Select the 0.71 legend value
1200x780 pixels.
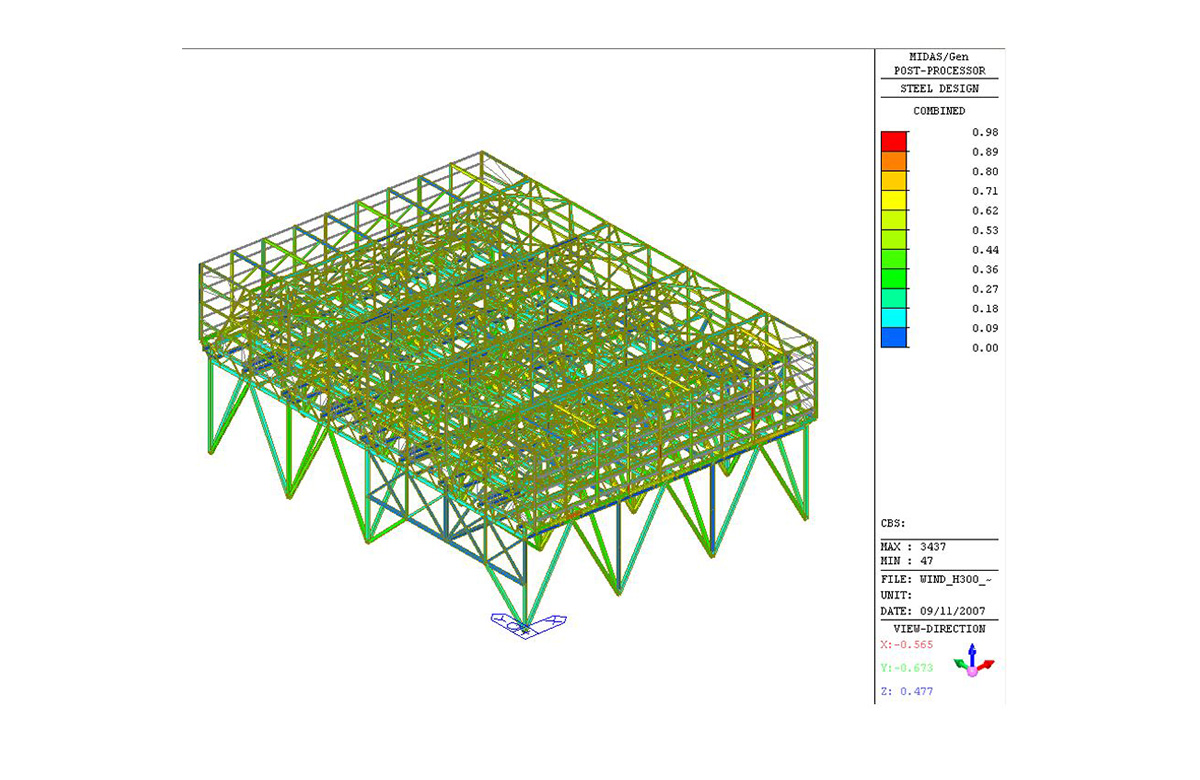(x=984, y=191)
